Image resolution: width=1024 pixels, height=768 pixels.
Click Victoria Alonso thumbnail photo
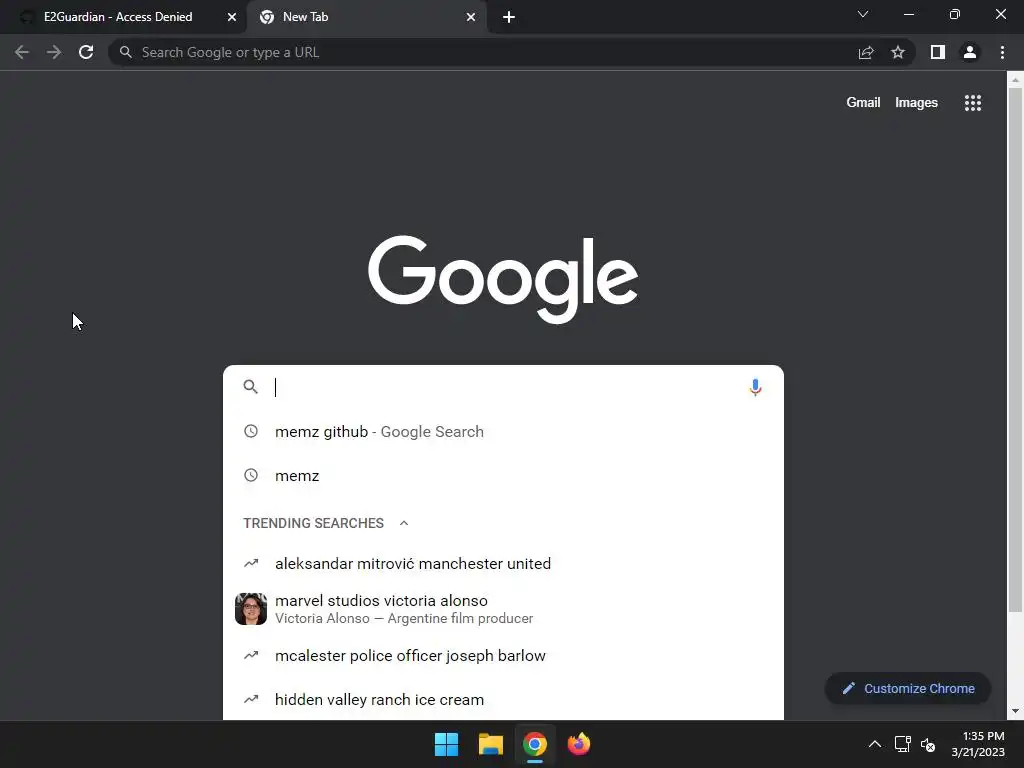click(x=251, y=609)
